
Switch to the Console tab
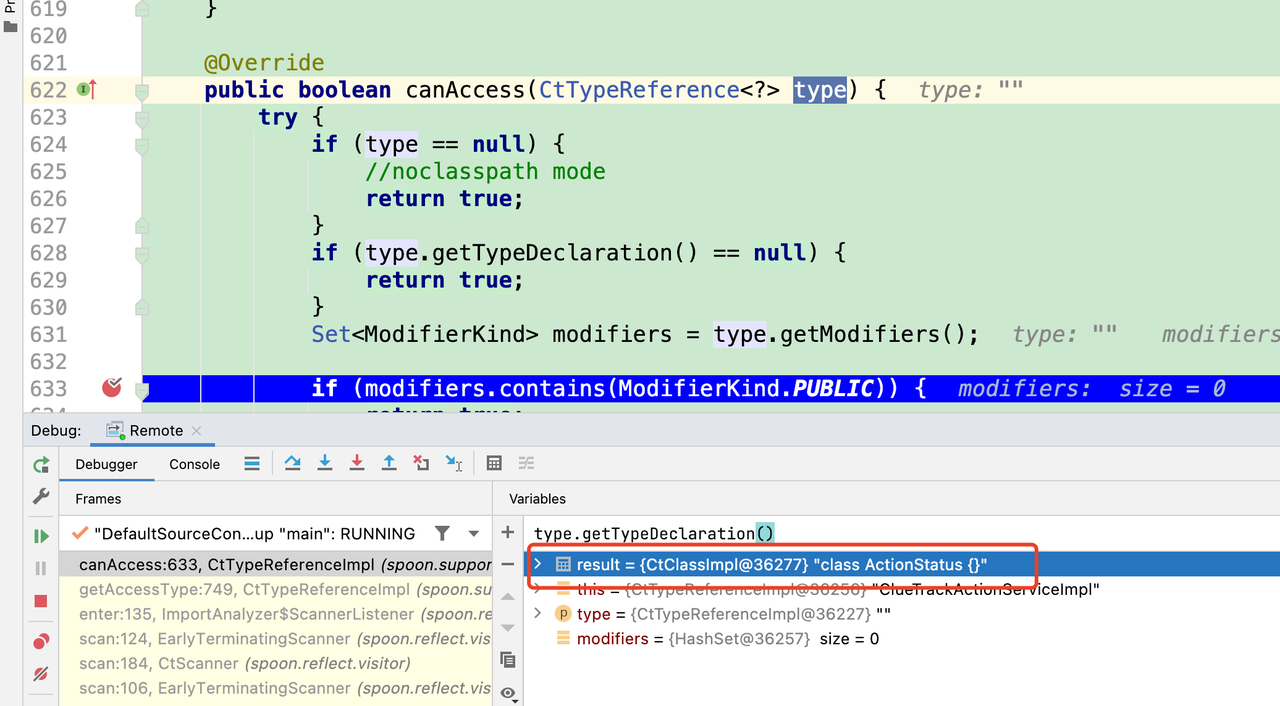point(194,464)
